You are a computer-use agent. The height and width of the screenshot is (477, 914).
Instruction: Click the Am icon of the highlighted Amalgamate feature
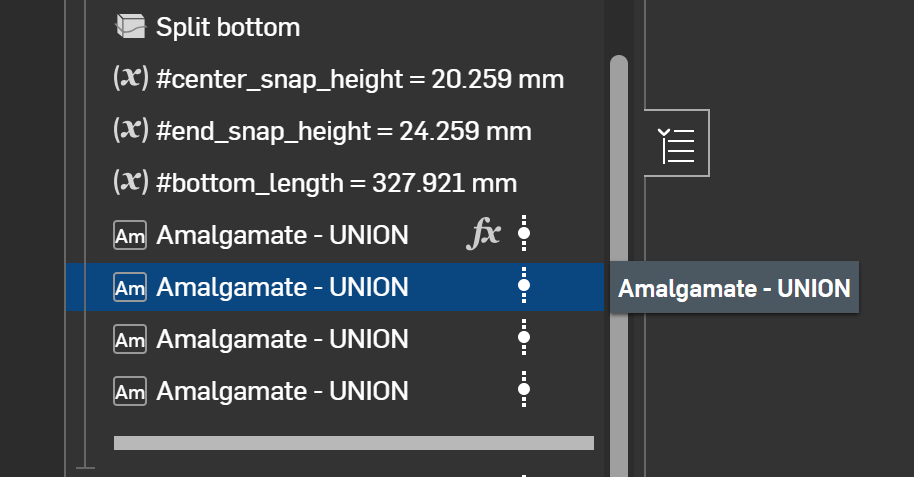(x=130, y=288)
